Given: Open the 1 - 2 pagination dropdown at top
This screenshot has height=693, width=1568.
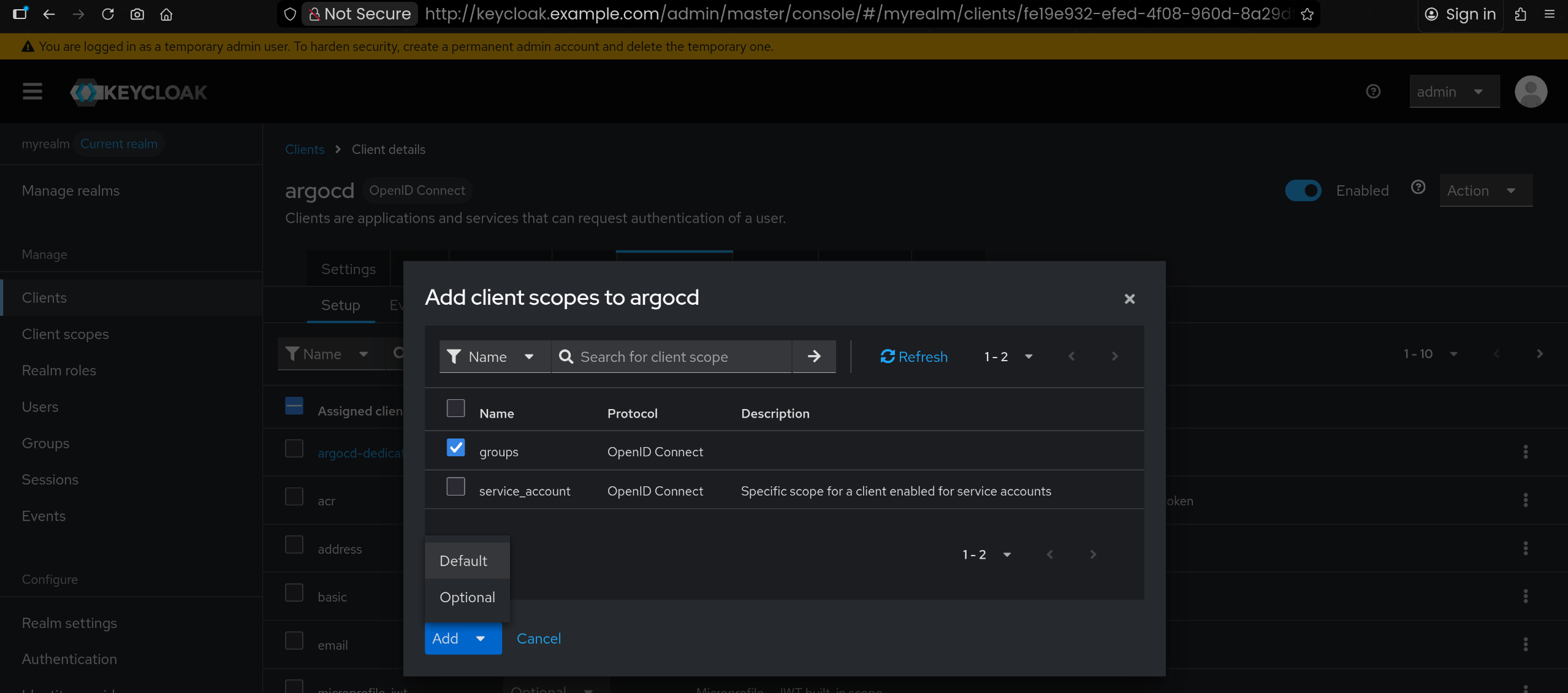Looking at the screenshot, I should point(1008,356).
